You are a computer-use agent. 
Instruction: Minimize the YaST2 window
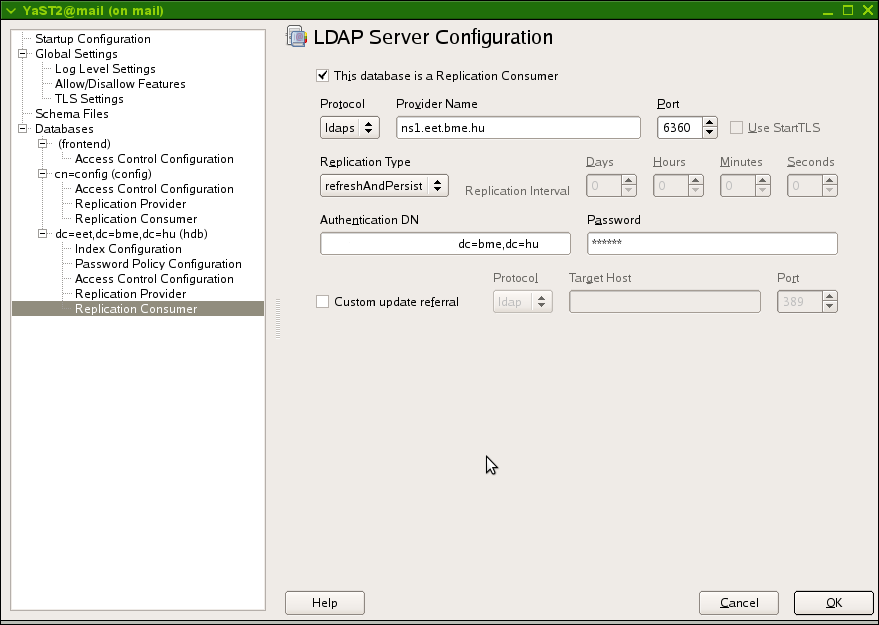click(828, 11)
